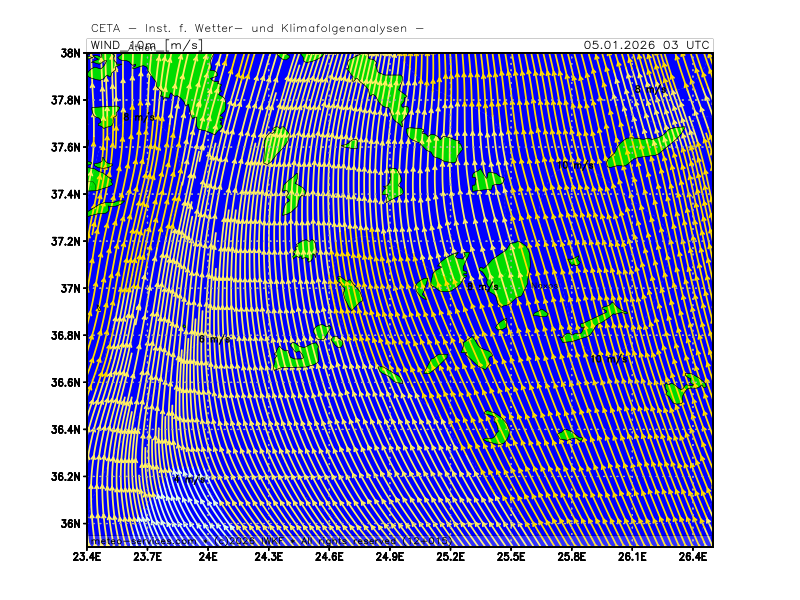
Task: Click the 24.9E longitude axis label
Action: (x=390, y=557)
